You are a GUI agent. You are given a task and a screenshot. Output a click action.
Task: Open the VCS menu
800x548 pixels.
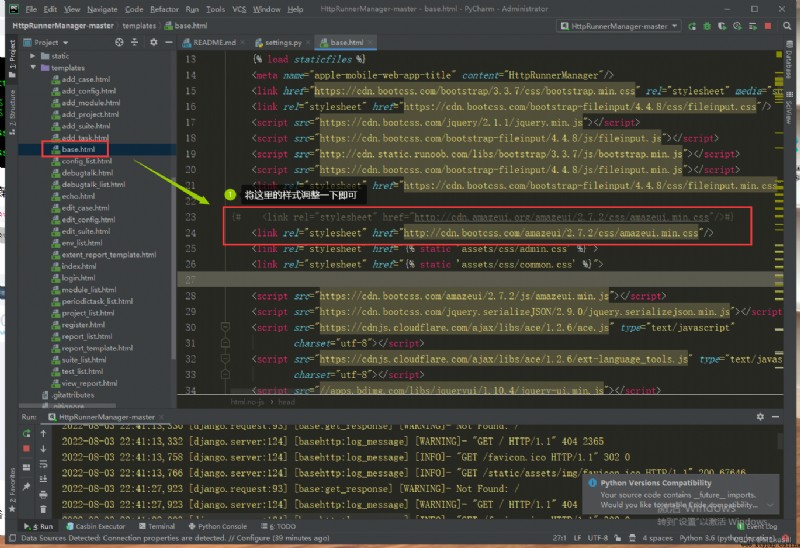coord(239,9)
